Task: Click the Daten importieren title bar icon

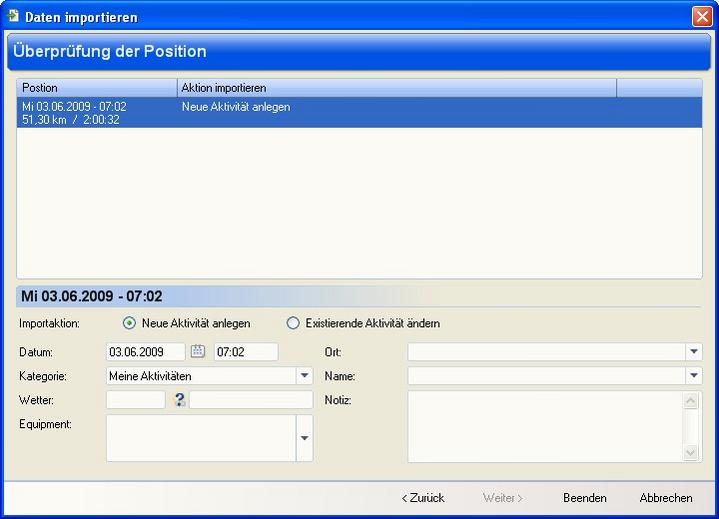Action: click(x=13, y=16)
